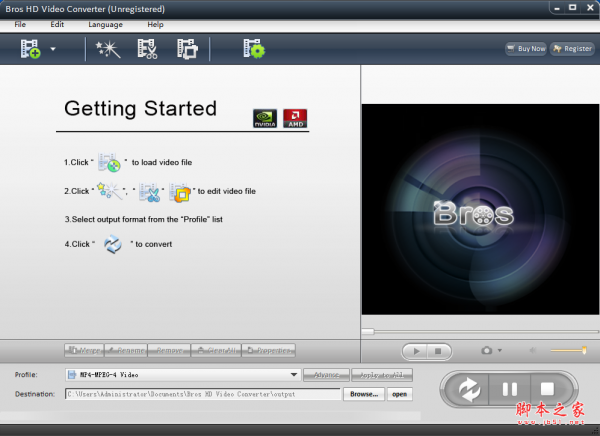Open the Crop video tool
The width and height of the screenshot is (600, 436).
coord(188,49)
